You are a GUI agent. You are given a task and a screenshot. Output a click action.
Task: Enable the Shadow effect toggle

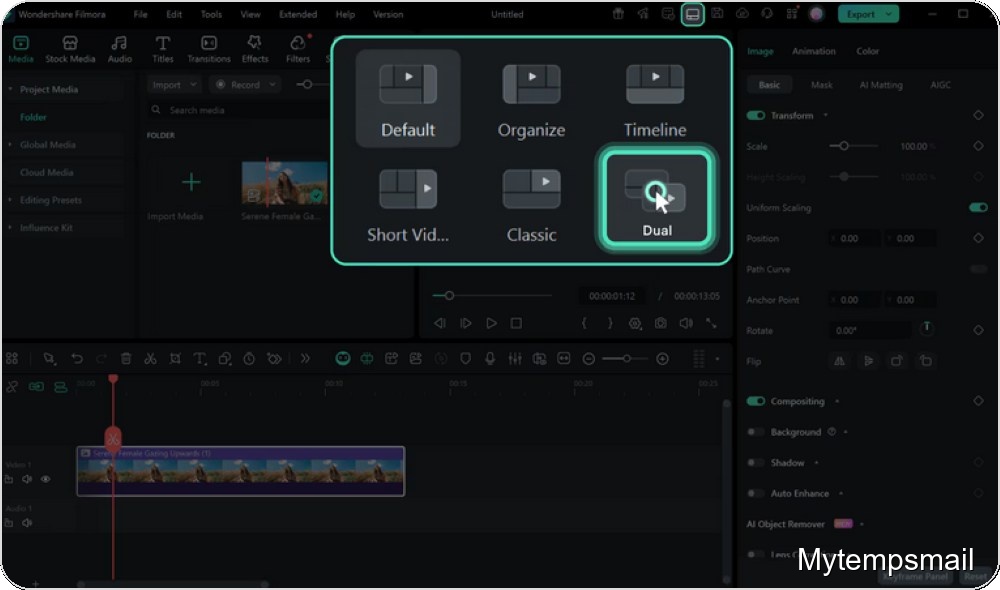[x=755, y=462]
